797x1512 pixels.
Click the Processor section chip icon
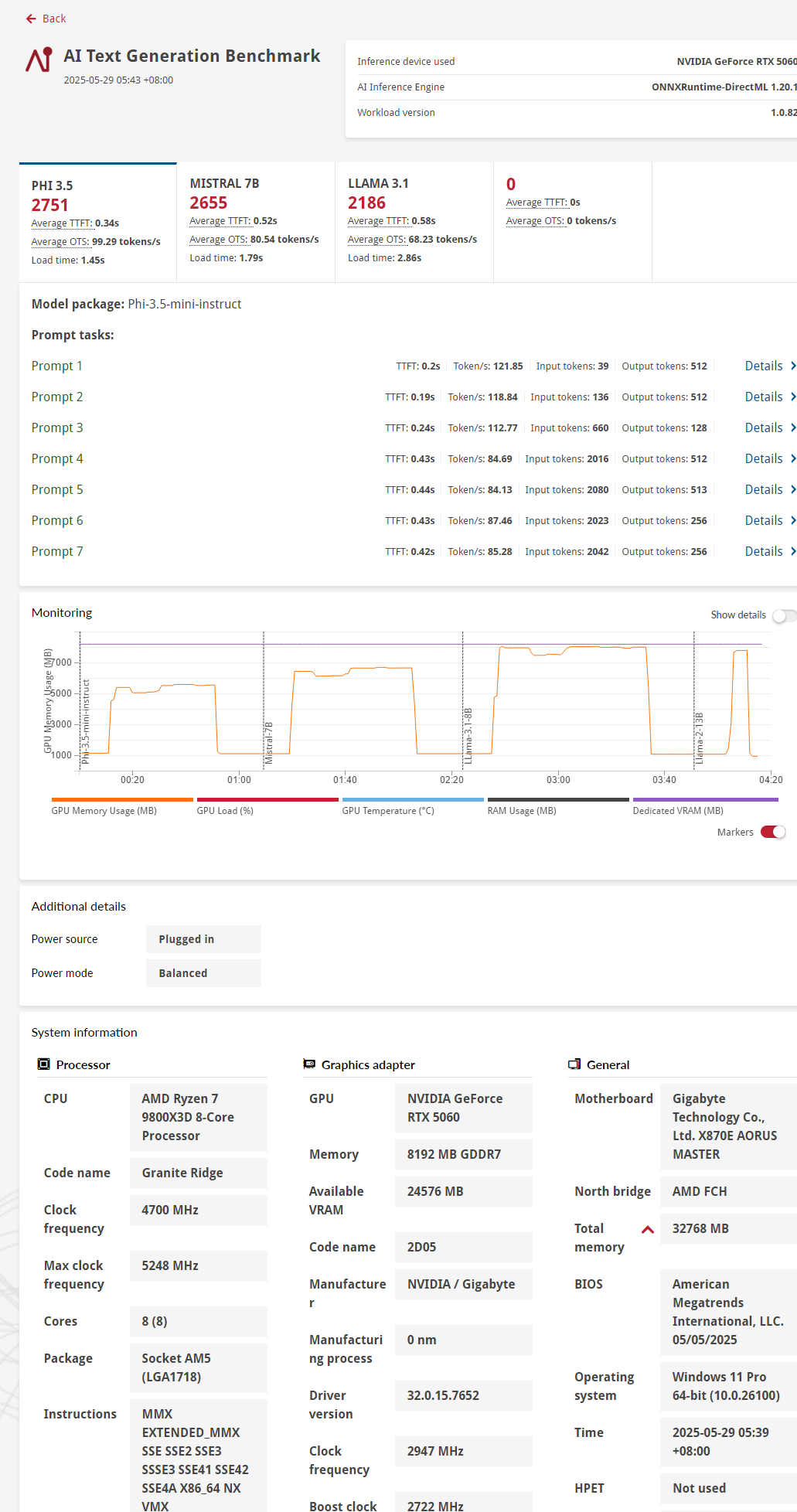44,1064
